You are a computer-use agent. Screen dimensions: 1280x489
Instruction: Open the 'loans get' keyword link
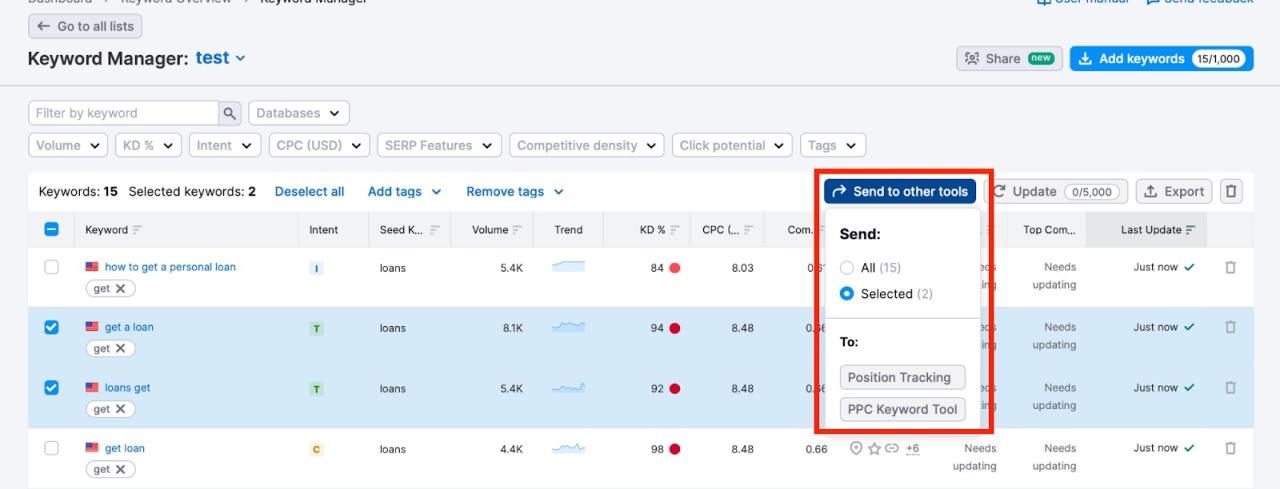127,388
